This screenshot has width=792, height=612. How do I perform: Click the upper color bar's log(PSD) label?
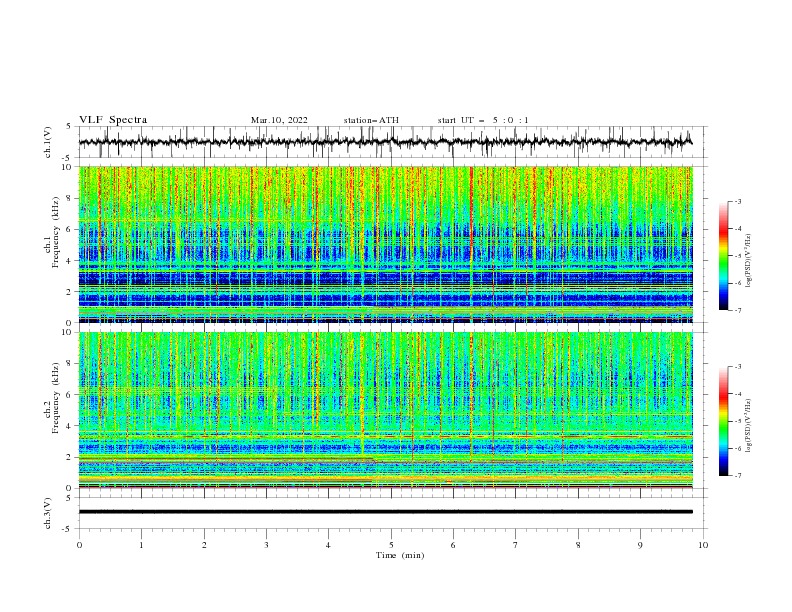click(x=749, y=261)
